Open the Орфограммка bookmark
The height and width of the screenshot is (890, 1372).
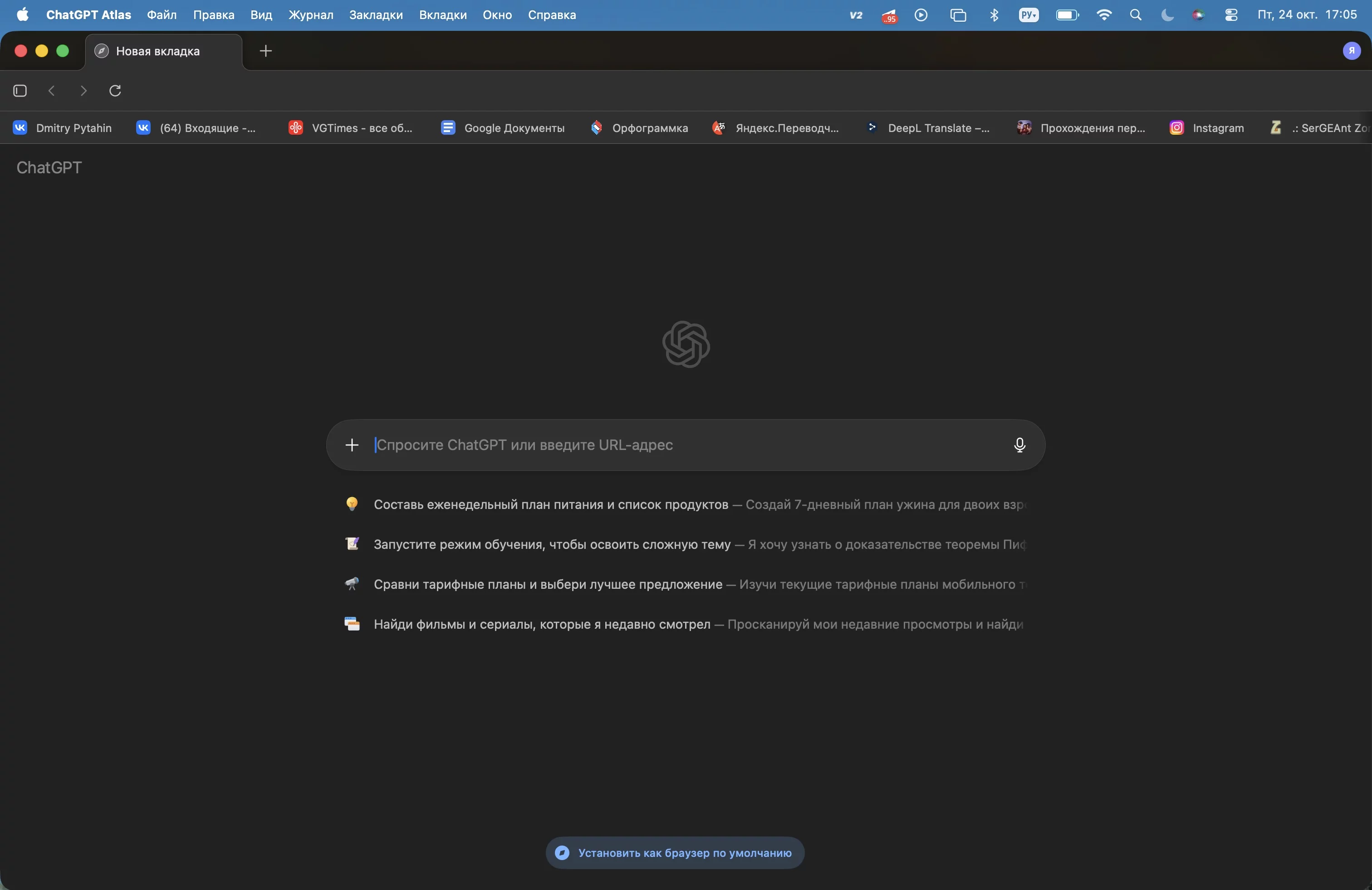tap(639, 128)
